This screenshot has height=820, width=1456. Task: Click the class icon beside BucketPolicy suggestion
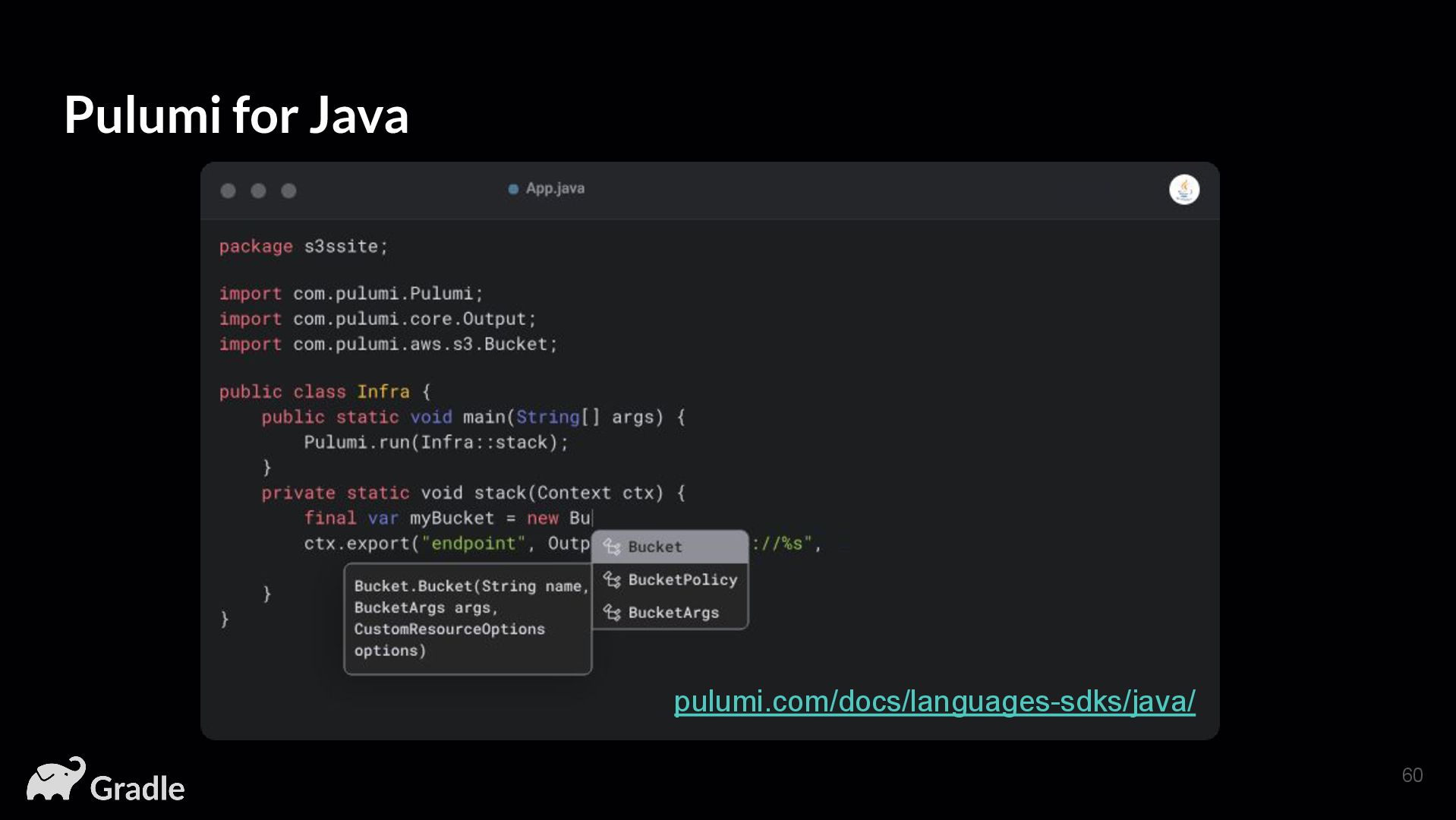click(x=612, y=580)
